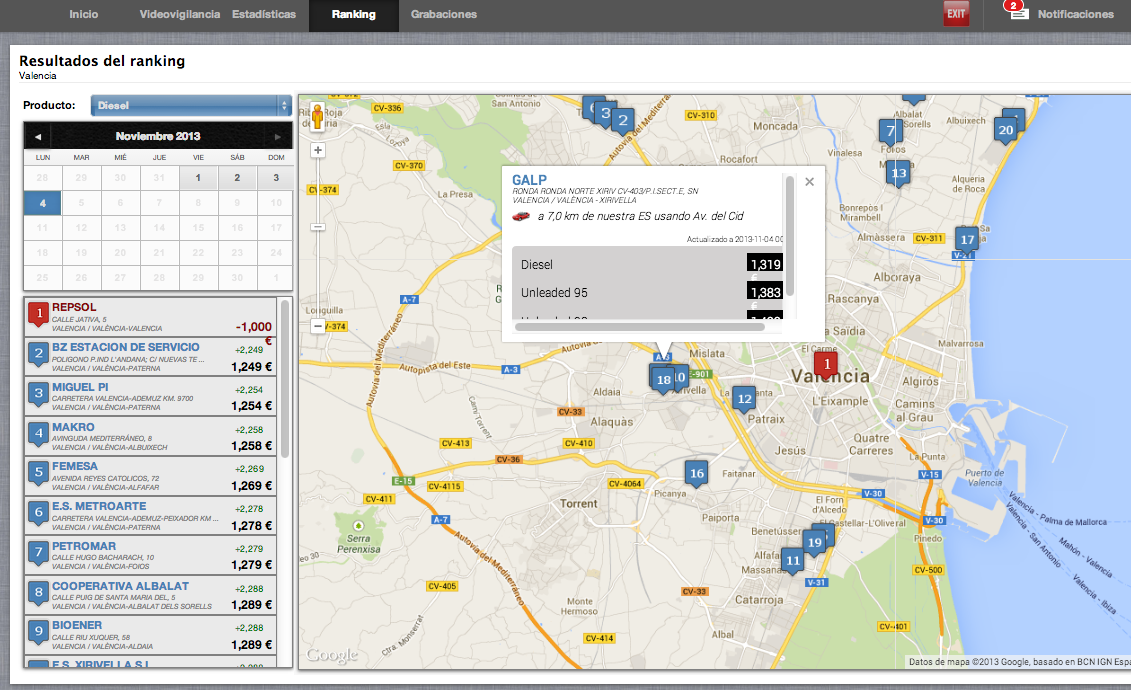This screenshot has width=1131, height=690.
Task: Click map marker 12 near Patraix
Action: tap(744, 399)
